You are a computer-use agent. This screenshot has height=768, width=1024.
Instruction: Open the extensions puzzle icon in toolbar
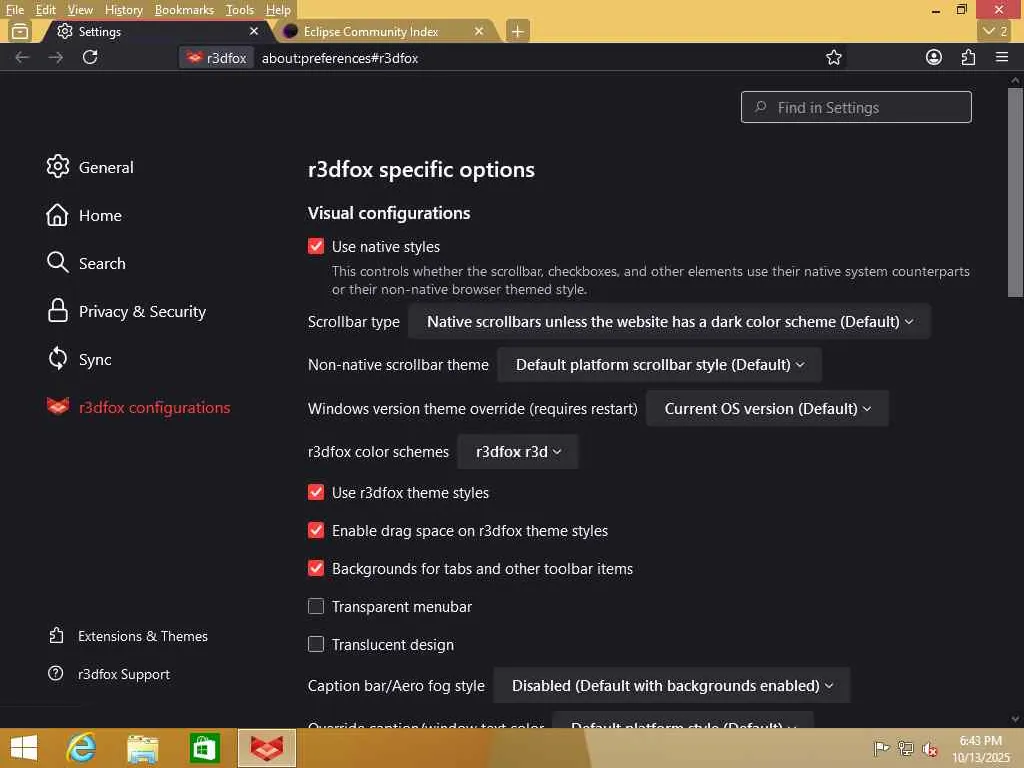[x=968, y=57]
